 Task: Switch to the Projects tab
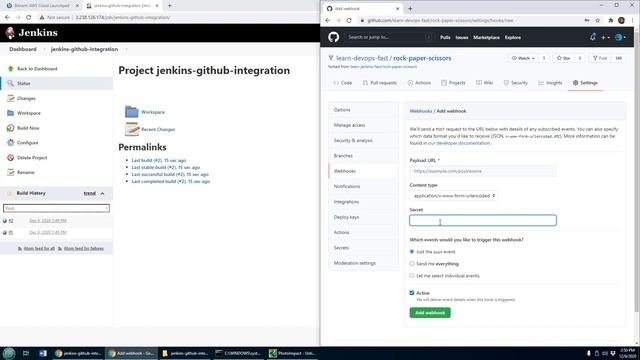453,82
